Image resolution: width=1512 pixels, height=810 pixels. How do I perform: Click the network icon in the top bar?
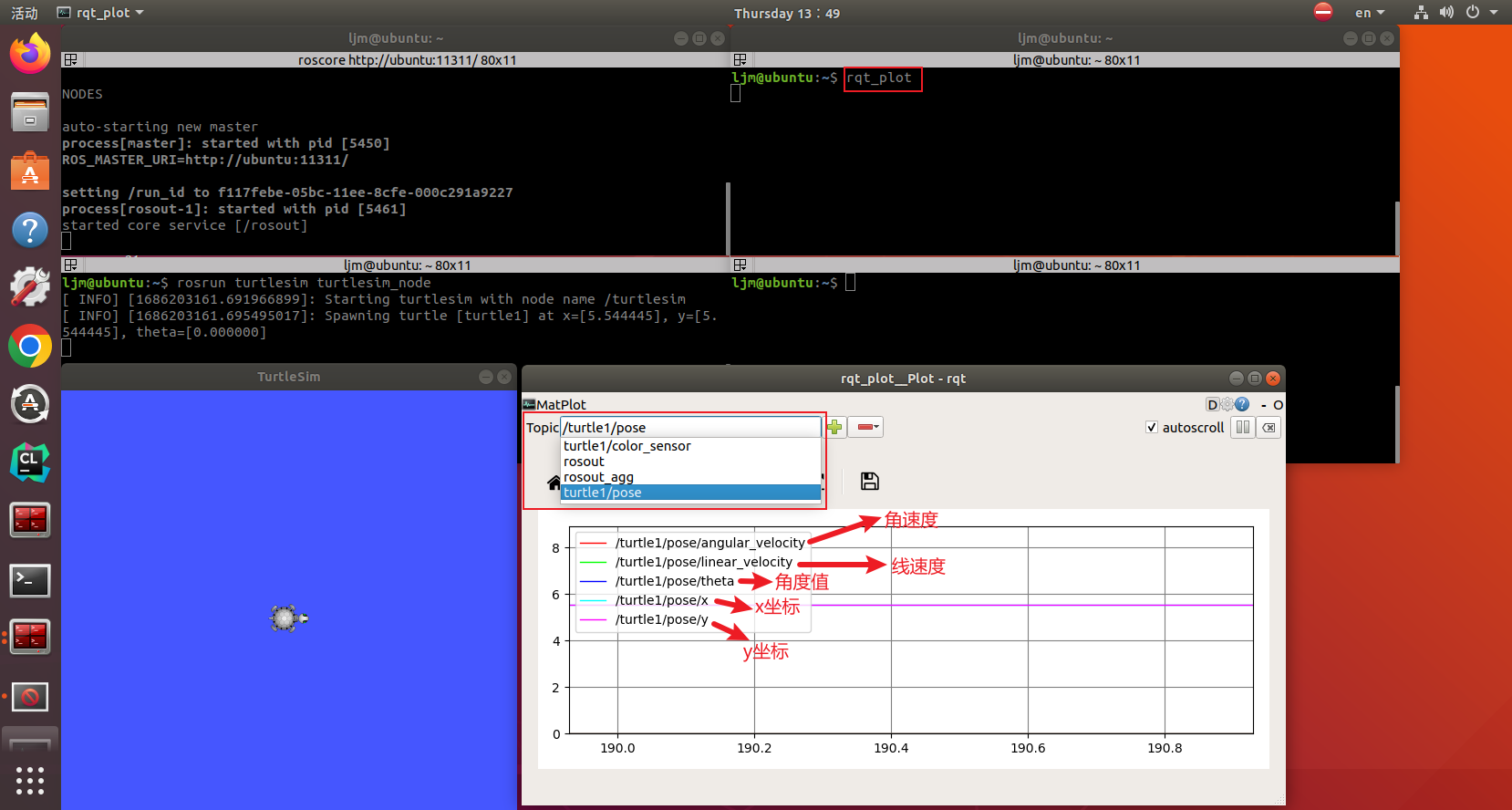[1421, 13]
